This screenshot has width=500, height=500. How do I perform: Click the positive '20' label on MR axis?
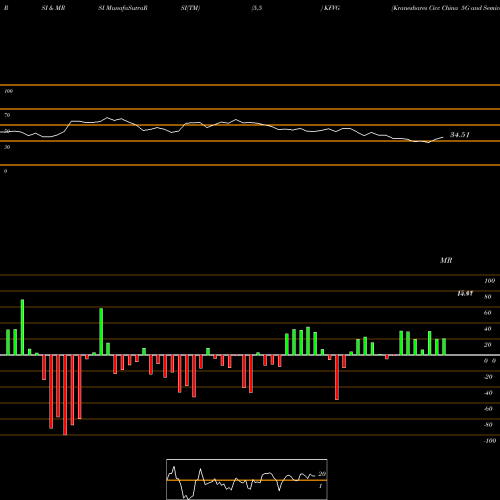[x=488, y=345]
